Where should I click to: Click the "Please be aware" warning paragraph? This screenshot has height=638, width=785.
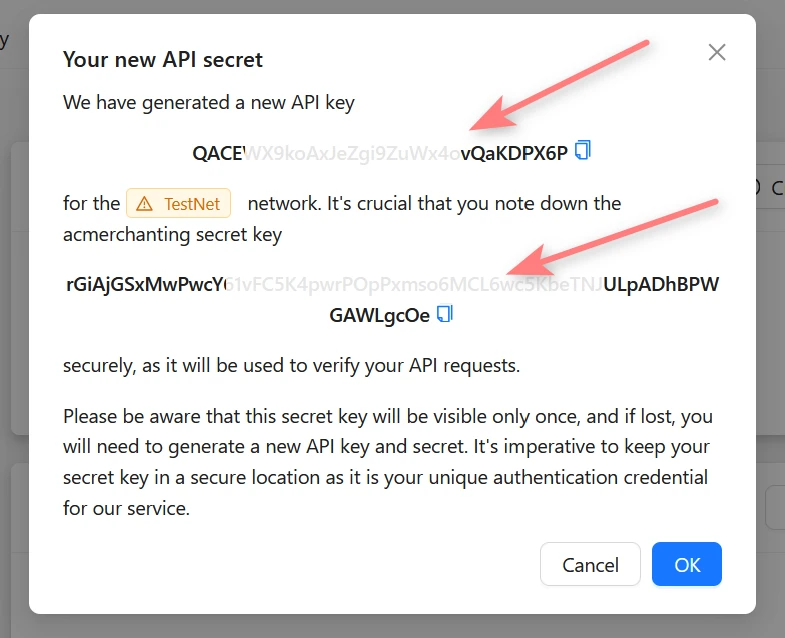point(388,462)
